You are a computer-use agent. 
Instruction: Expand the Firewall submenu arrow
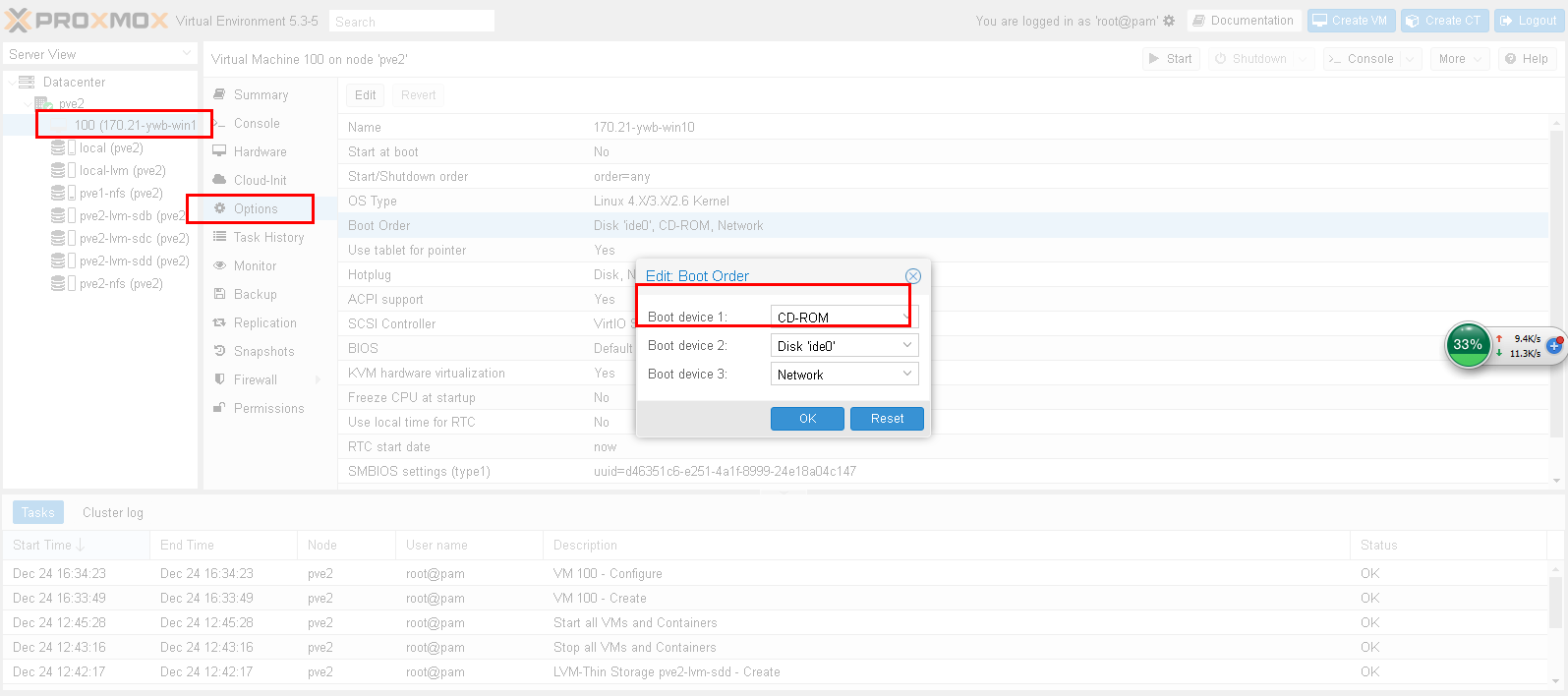pos(318,380)
